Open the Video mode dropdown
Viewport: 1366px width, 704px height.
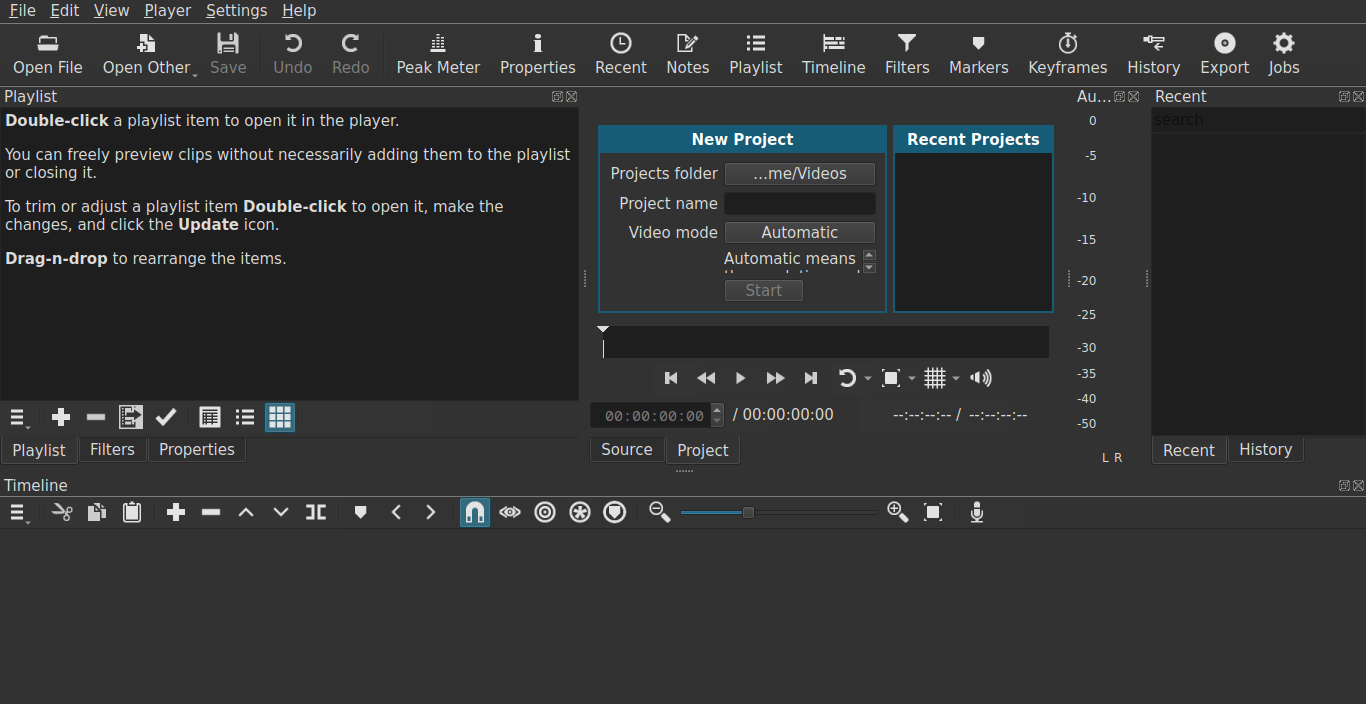pos(799,232)
